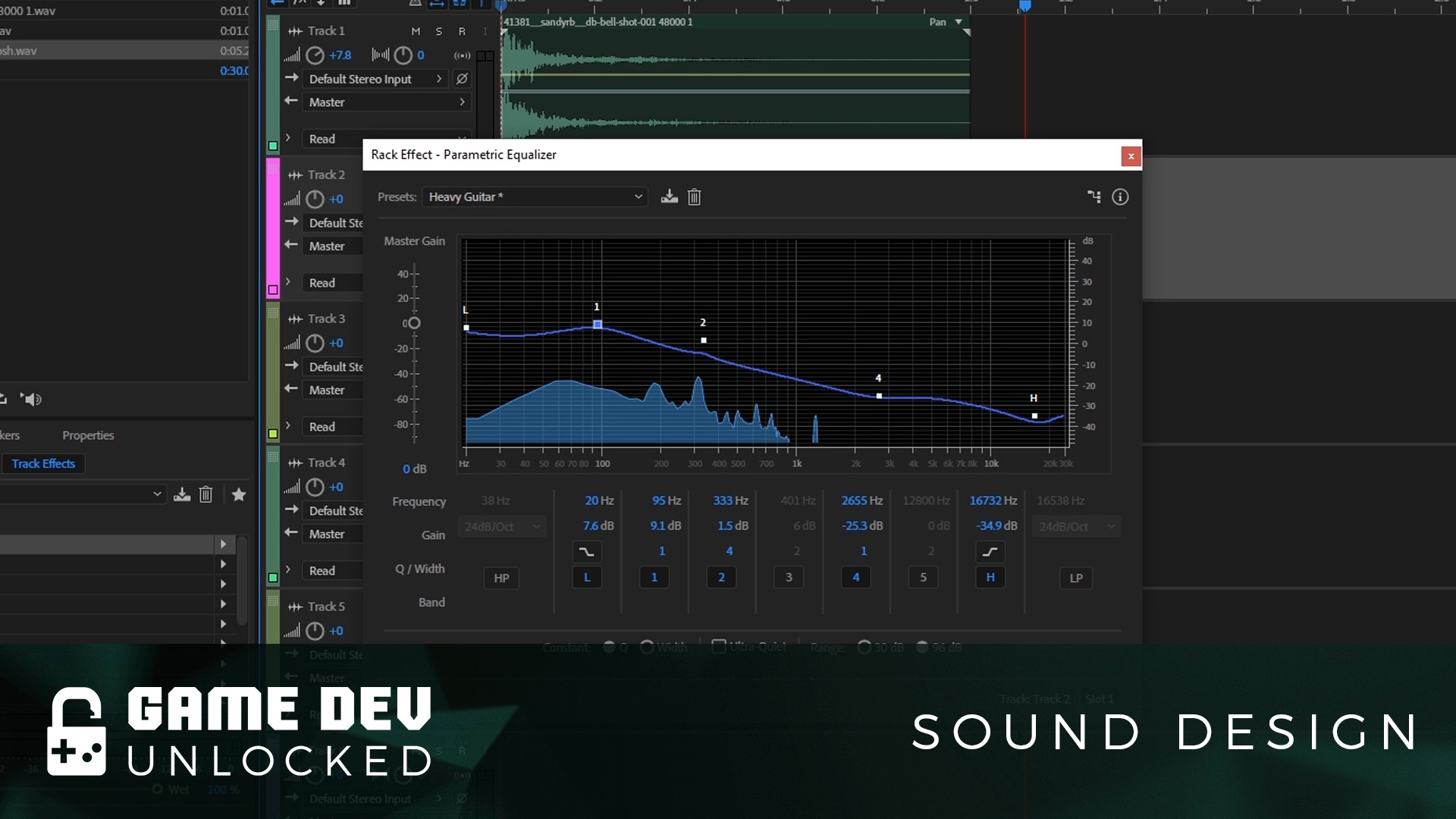Click the HP high-pass band button
The width and height of the screenshot is (1456, 819).
click(500, 577)
